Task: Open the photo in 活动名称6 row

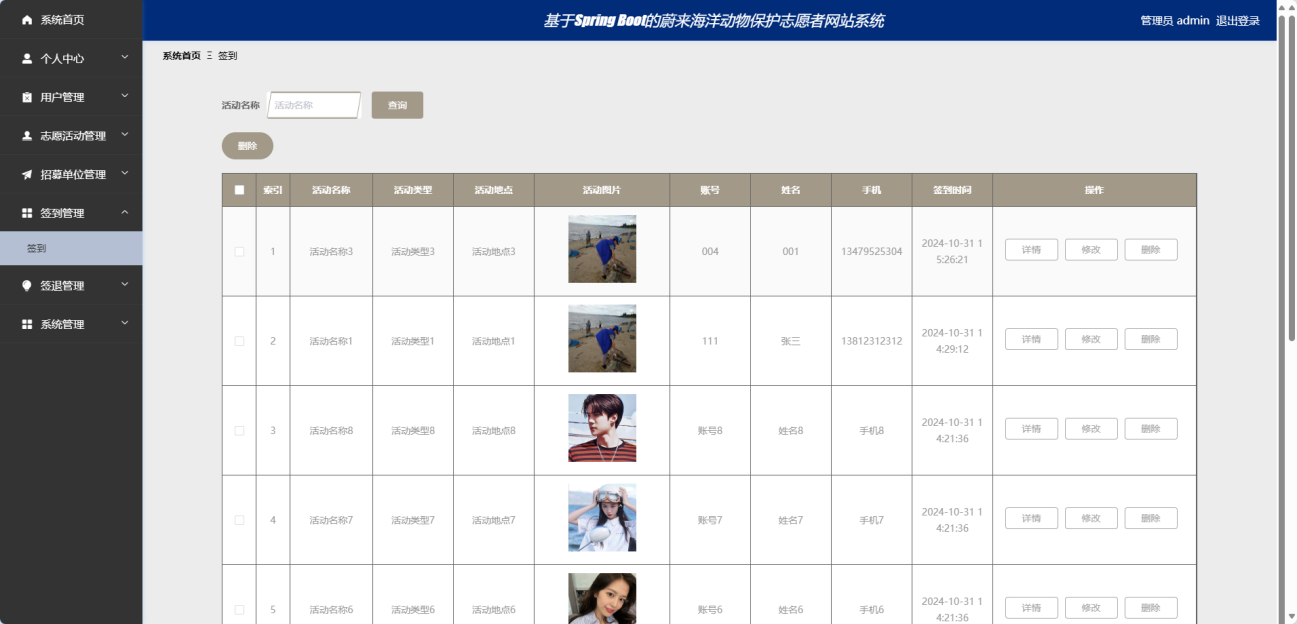Action: point(602,598)
